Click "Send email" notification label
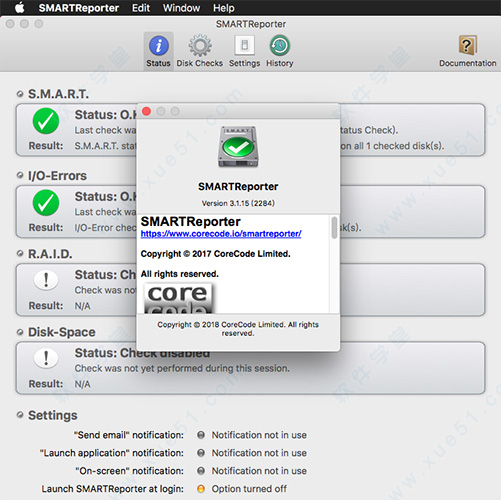The image size is (501, 500). 128,435
